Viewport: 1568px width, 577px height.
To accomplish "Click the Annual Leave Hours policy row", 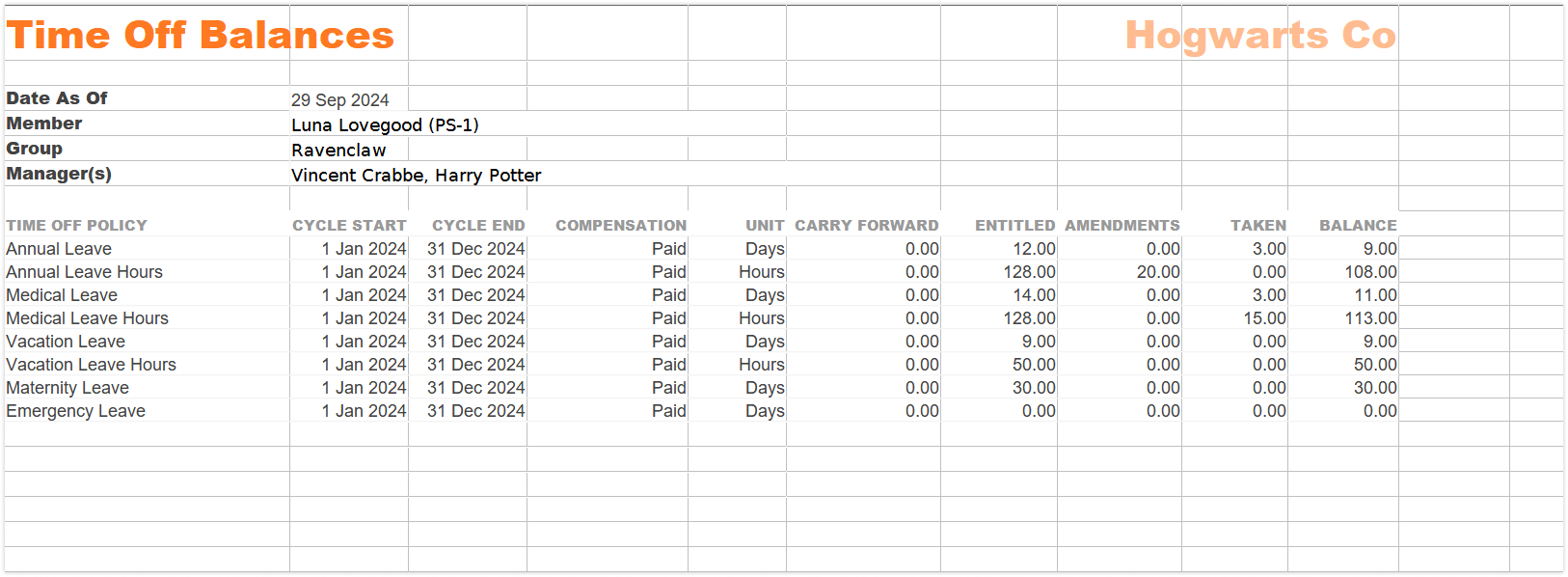I will [701, 272].
